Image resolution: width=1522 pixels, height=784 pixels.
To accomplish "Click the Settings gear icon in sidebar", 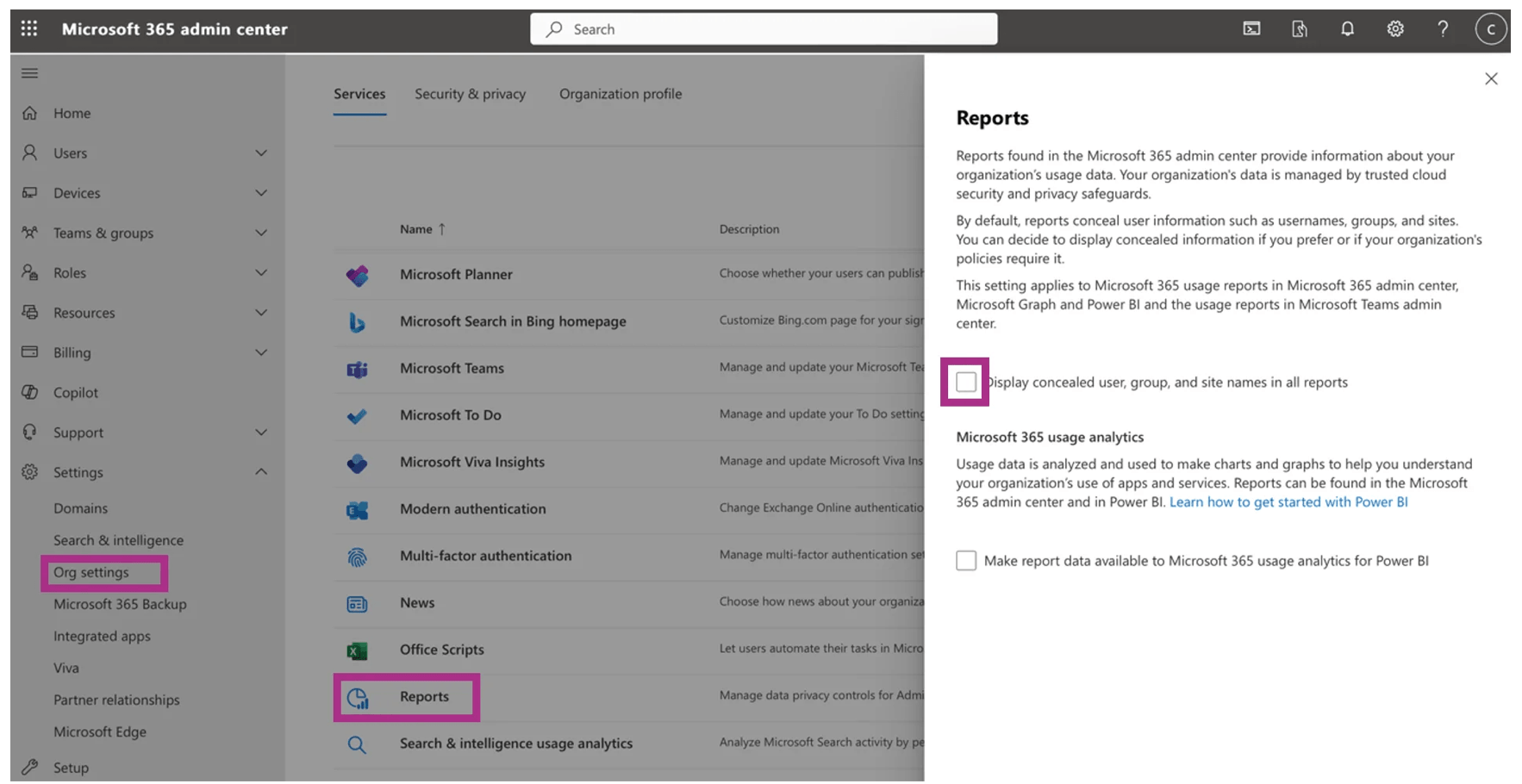I will tap(30, 472).
